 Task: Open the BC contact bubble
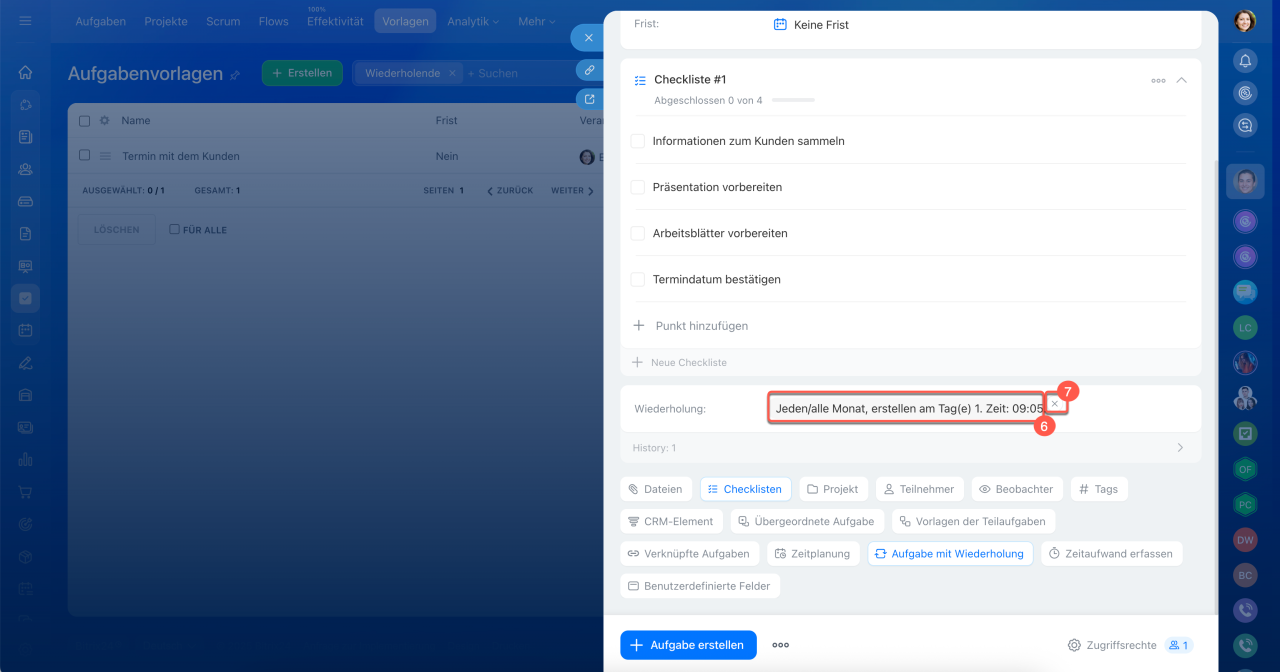tap(1245, 575)
